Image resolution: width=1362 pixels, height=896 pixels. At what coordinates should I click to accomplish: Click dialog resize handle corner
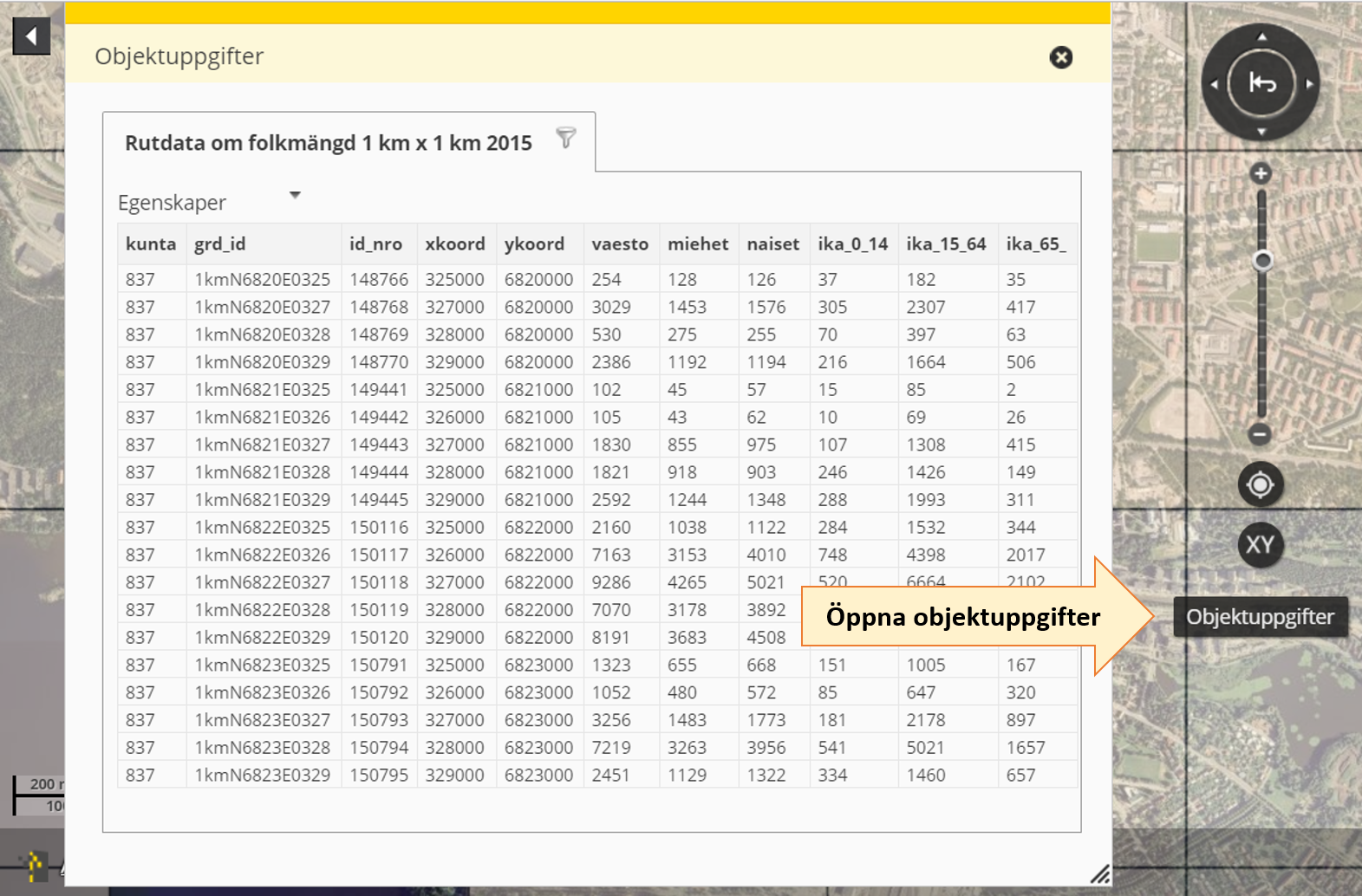coord(1099,873)
